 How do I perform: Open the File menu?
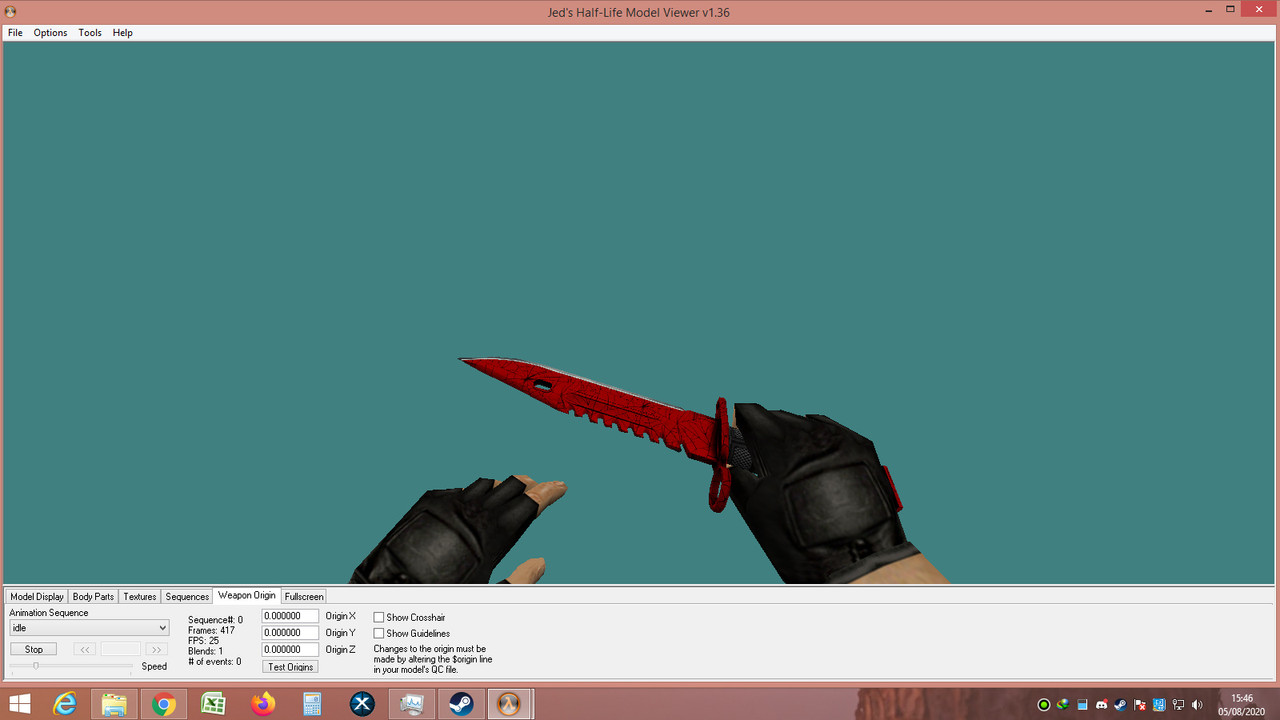[x=15, y=33]
